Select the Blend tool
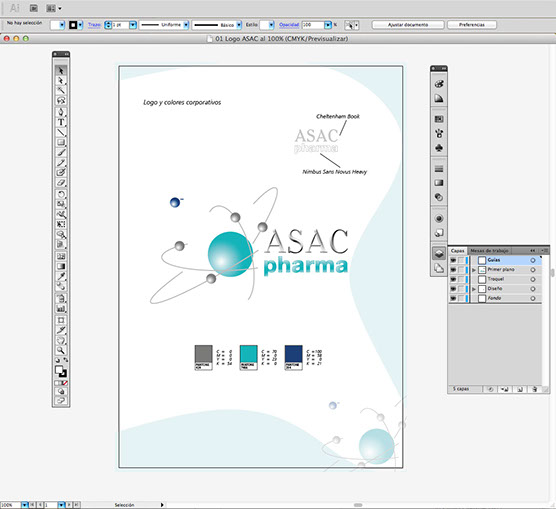Screen dimensions: 556x509 (61, 286)
